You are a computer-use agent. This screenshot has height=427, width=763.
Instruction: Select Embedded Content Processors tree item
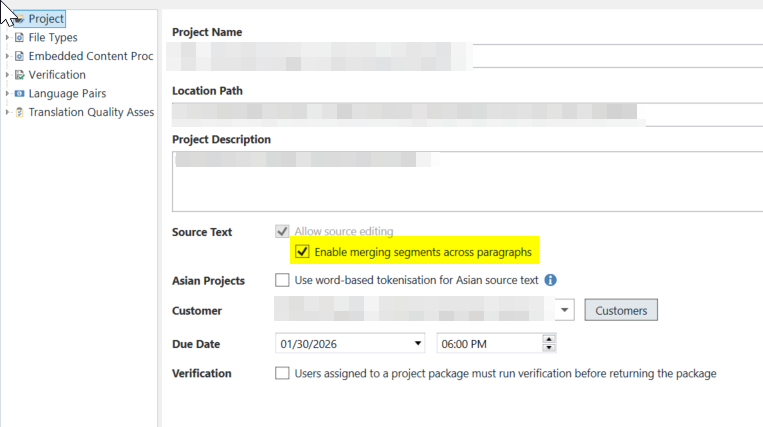click(91, 56)
